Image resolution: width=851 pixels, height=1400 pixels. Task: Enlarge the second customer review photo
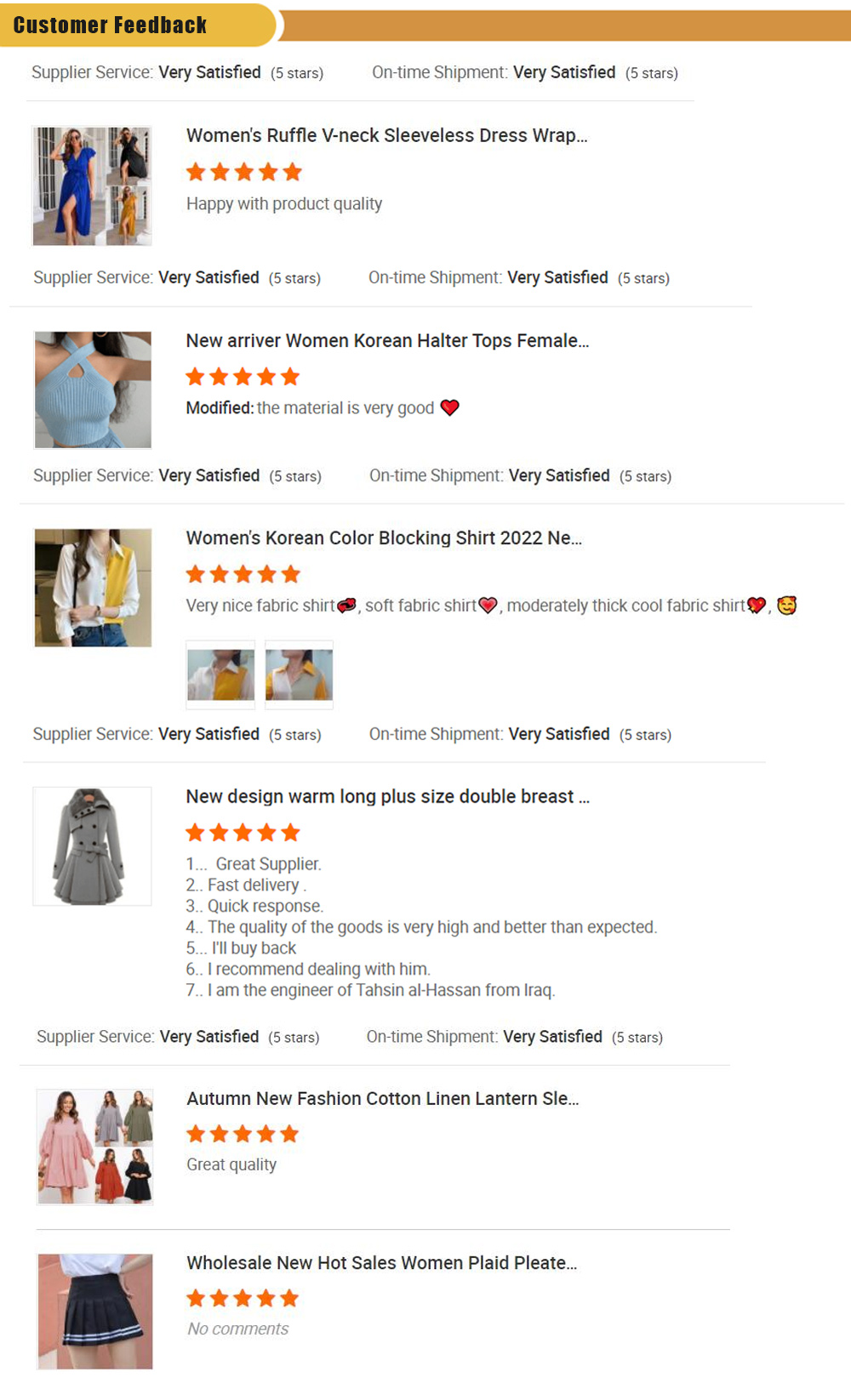pyautogui.click(x=299, y=674)
